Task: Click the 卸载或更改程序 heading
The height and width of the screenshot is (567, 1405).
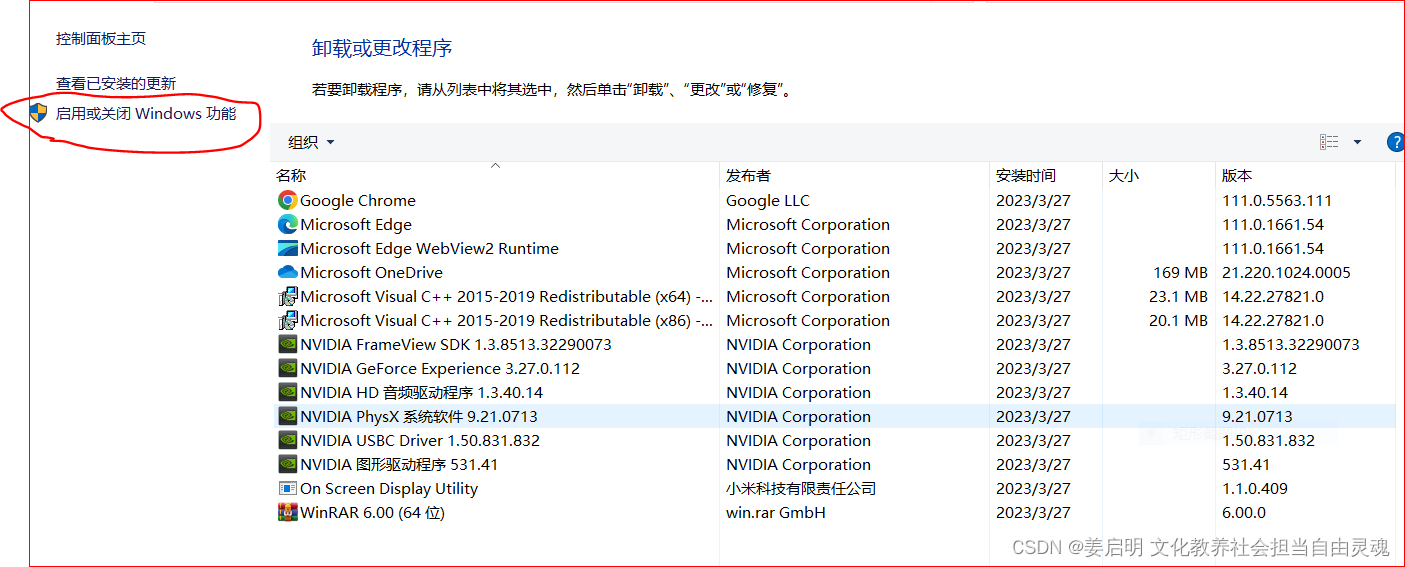Action: click(382, 47)
